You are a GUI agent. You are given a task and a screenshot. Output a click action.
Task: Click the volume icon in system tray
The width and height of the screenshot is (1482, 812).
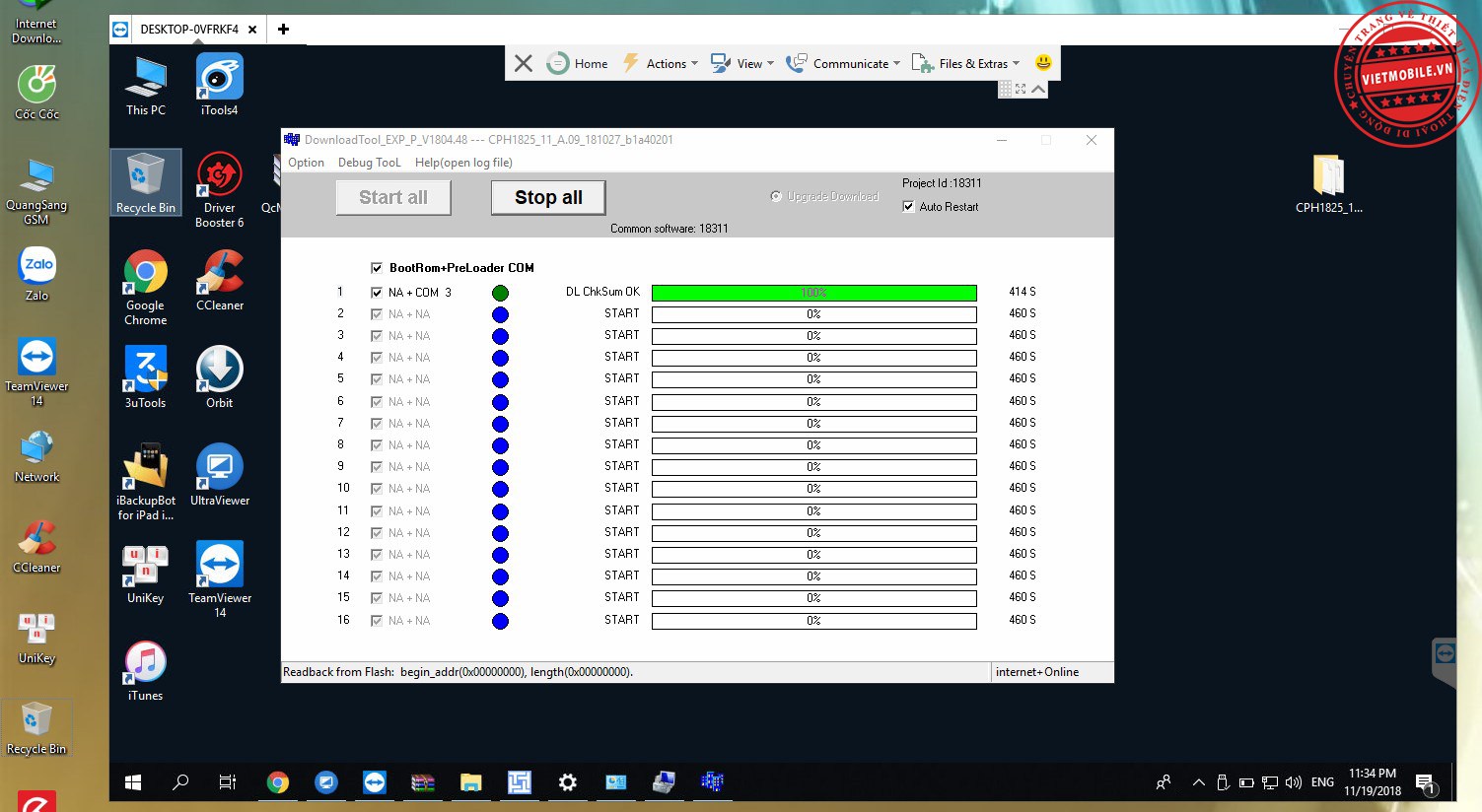pyautogui.click(x=1294, y=782)
